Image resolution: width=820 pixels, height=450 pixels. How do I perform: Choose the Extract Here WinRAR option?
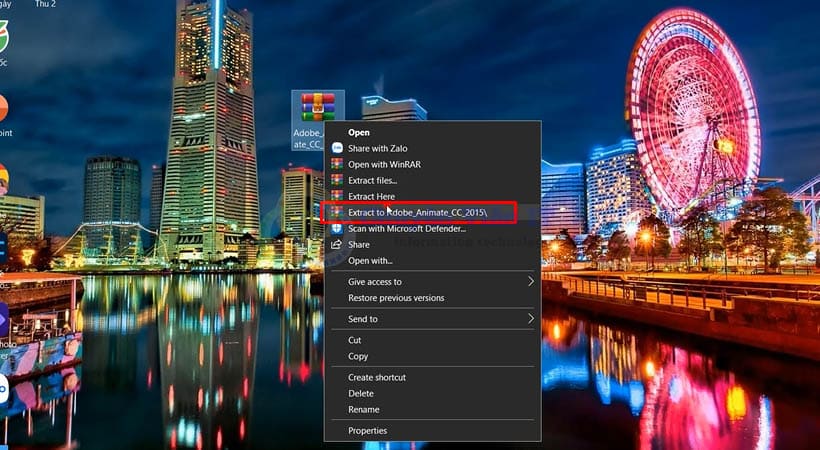coord(372,196)
